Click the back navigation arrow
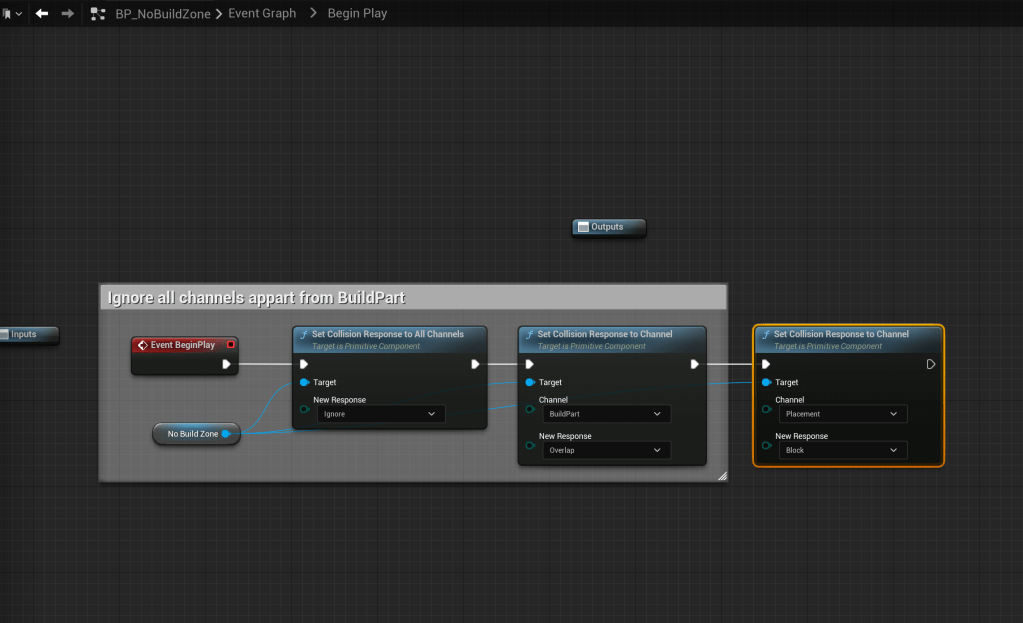The width and height of the screenshot is (1023, 623). click(42, 14)
